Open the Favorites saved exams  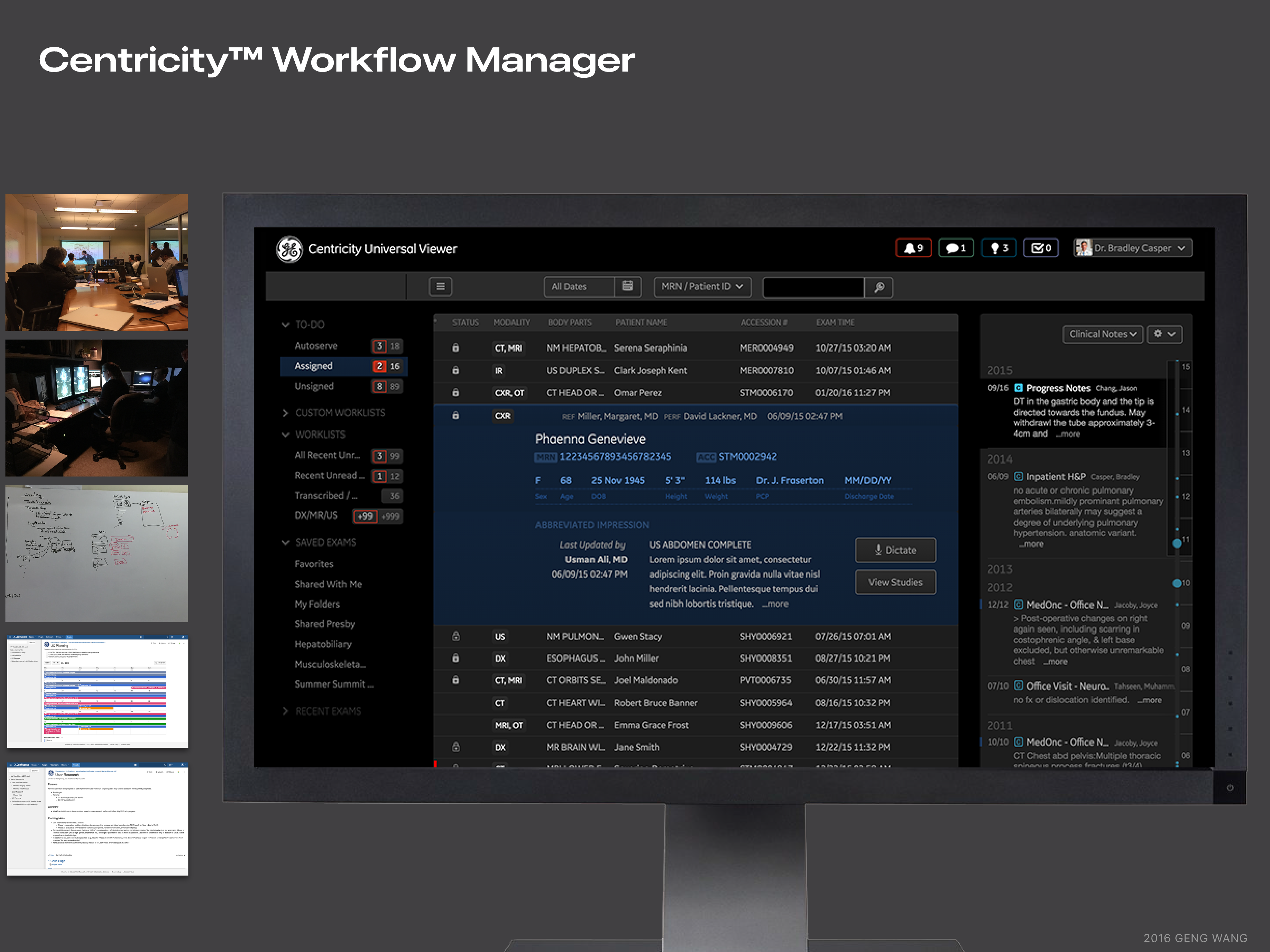pos(313,564)
